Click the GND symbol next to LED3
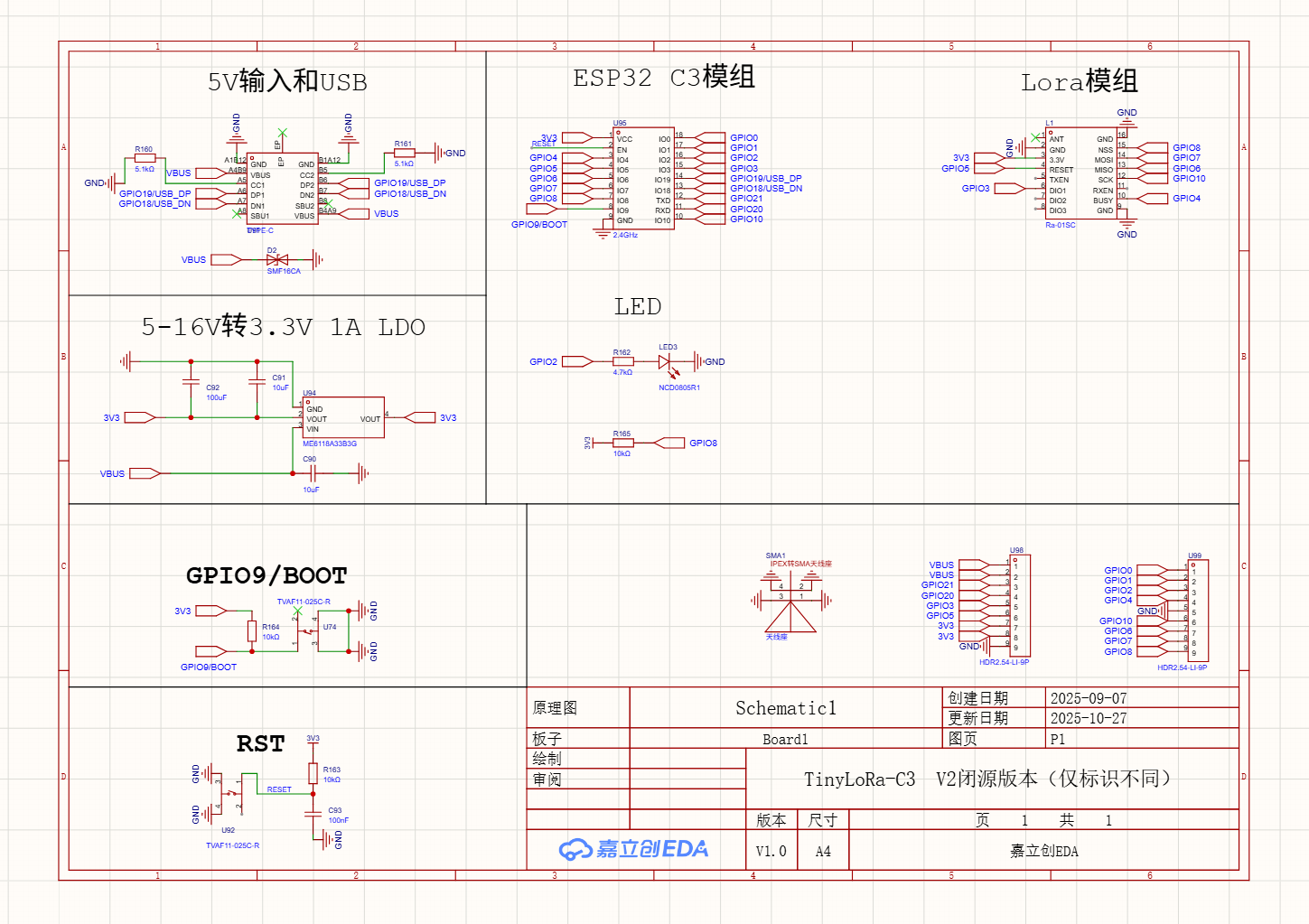Viewport: 1309px width, 924px height. 700,362
